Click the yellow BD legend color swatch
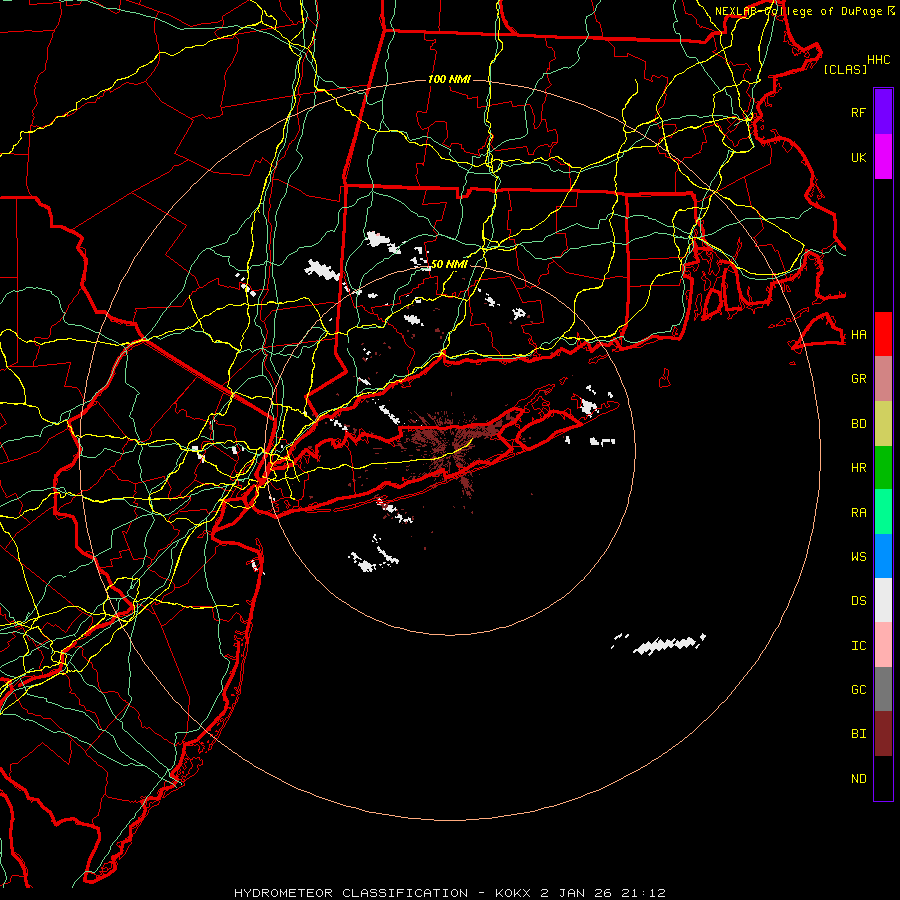900x900 pixels. coord(883,424)
